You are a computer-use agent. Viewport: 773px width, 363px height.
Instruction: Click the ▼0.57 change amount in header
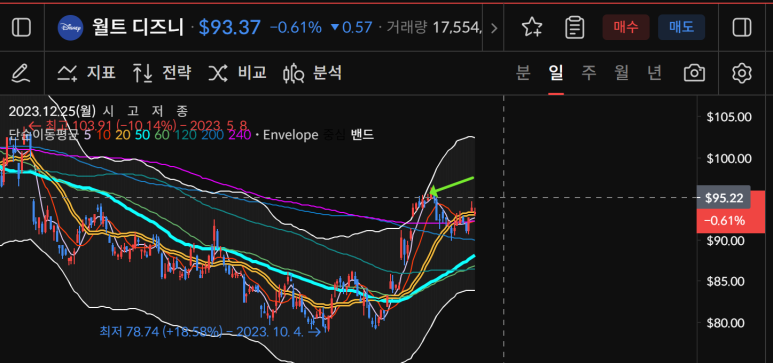pos(351,28)
